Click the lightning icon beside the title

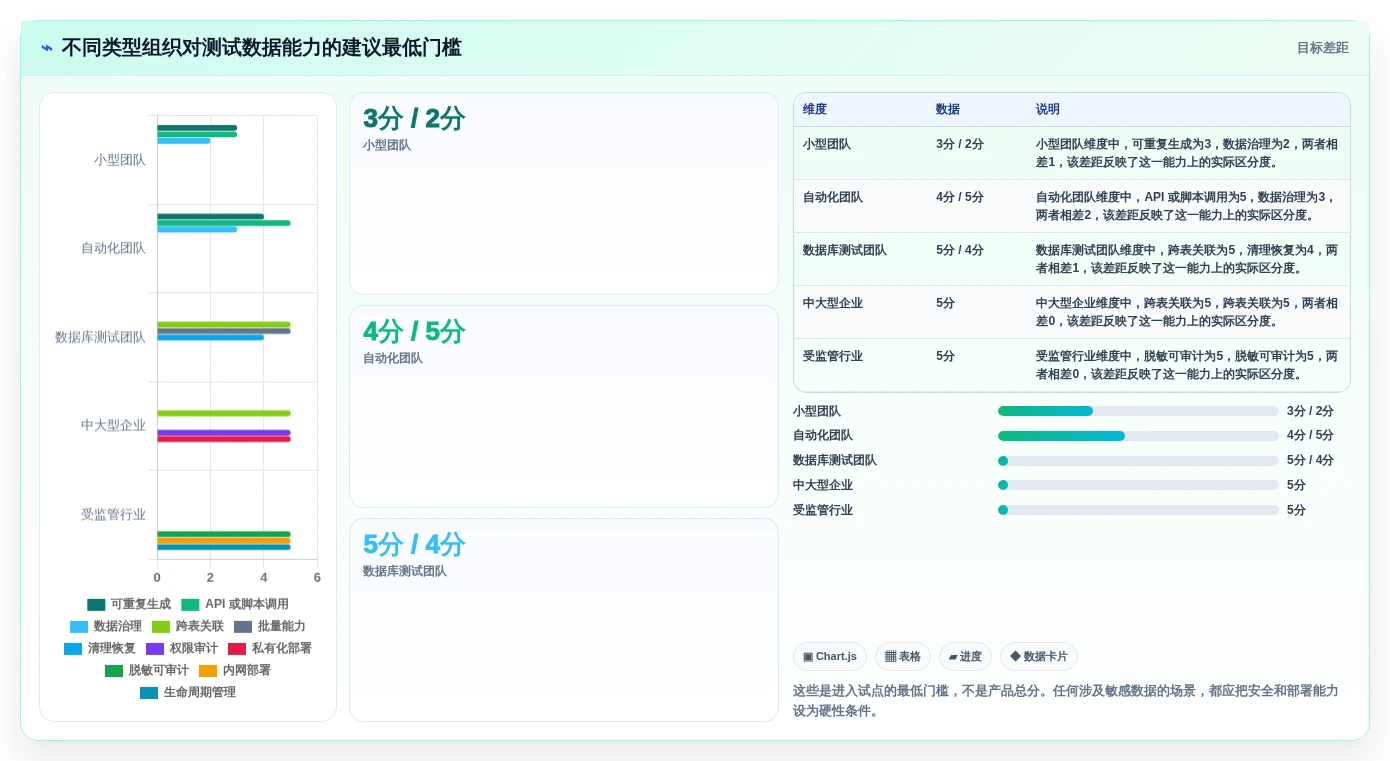point(47,48)
